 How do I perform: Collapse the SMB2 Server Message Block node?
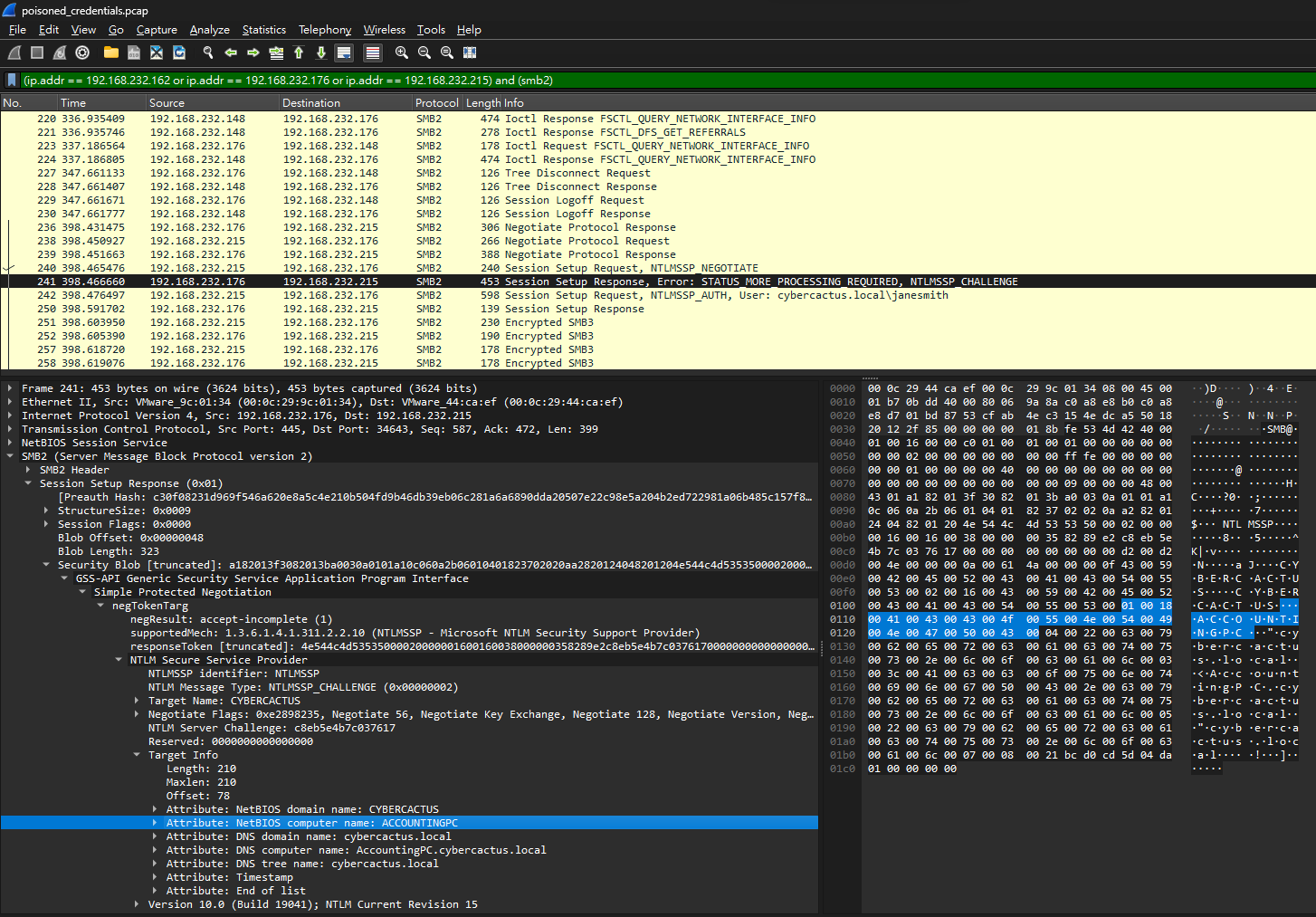tap(10, 456)
